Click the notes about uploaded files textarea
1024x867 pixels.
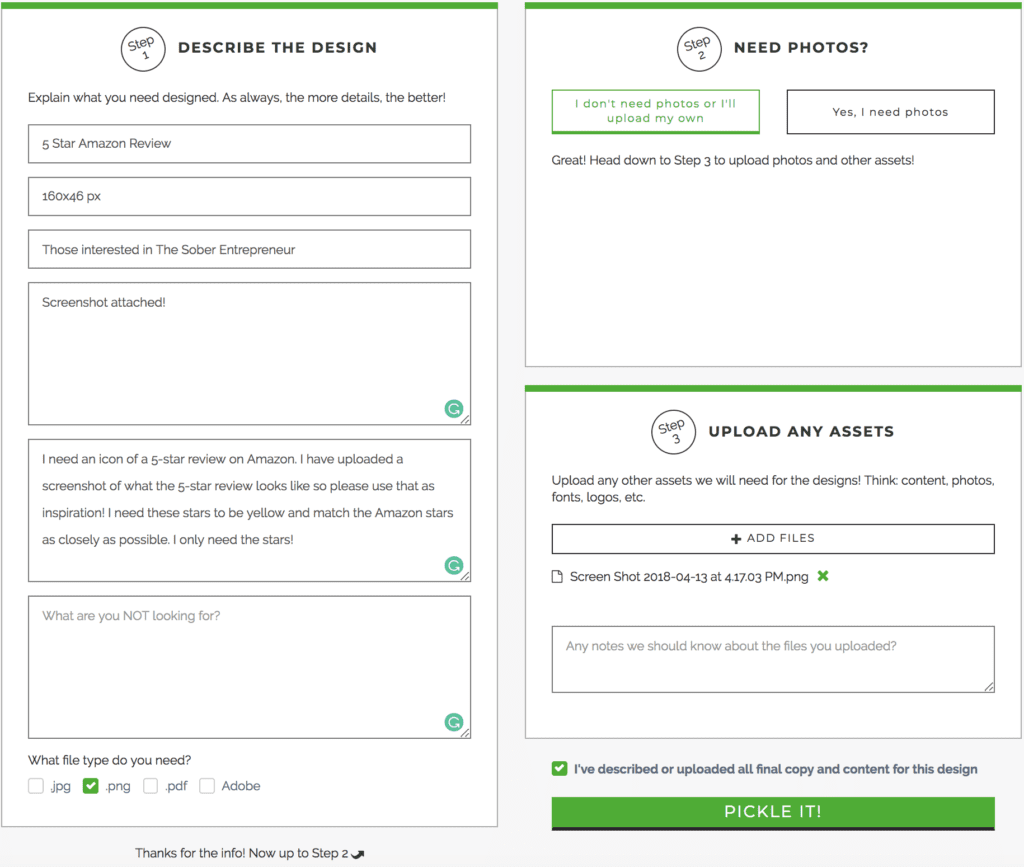[x=773, y=659]
